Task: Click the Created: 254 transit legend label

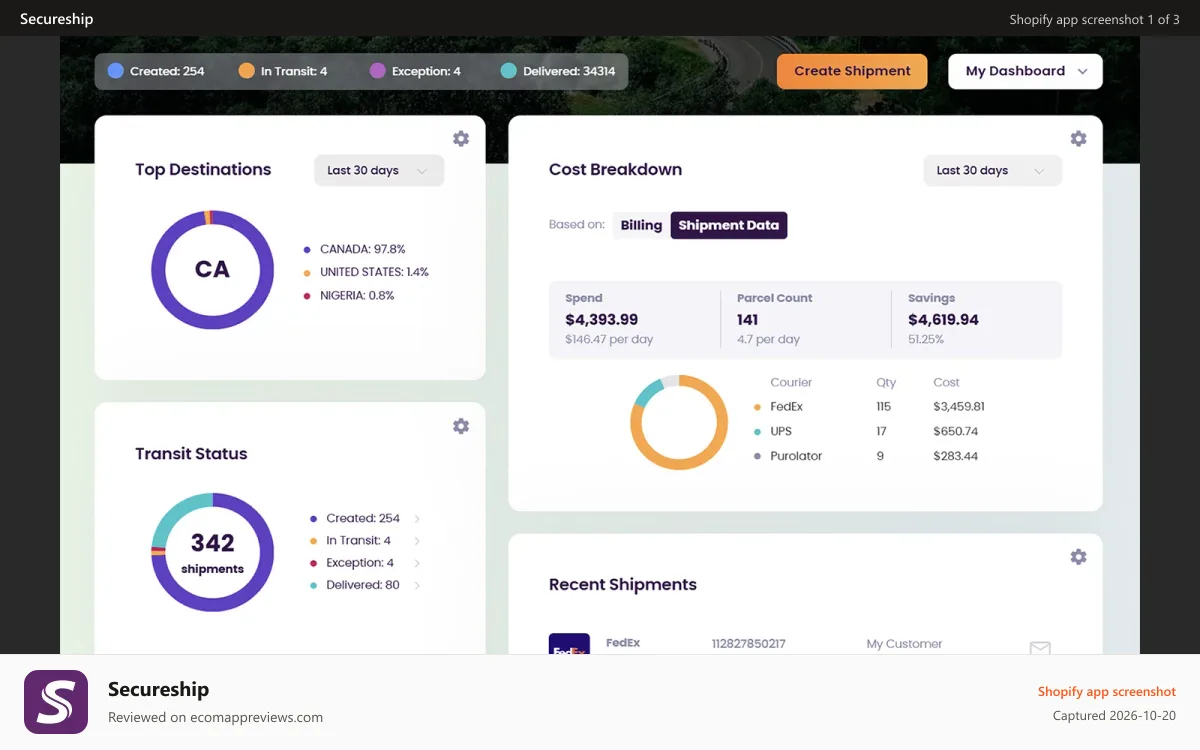Action: 363,519
